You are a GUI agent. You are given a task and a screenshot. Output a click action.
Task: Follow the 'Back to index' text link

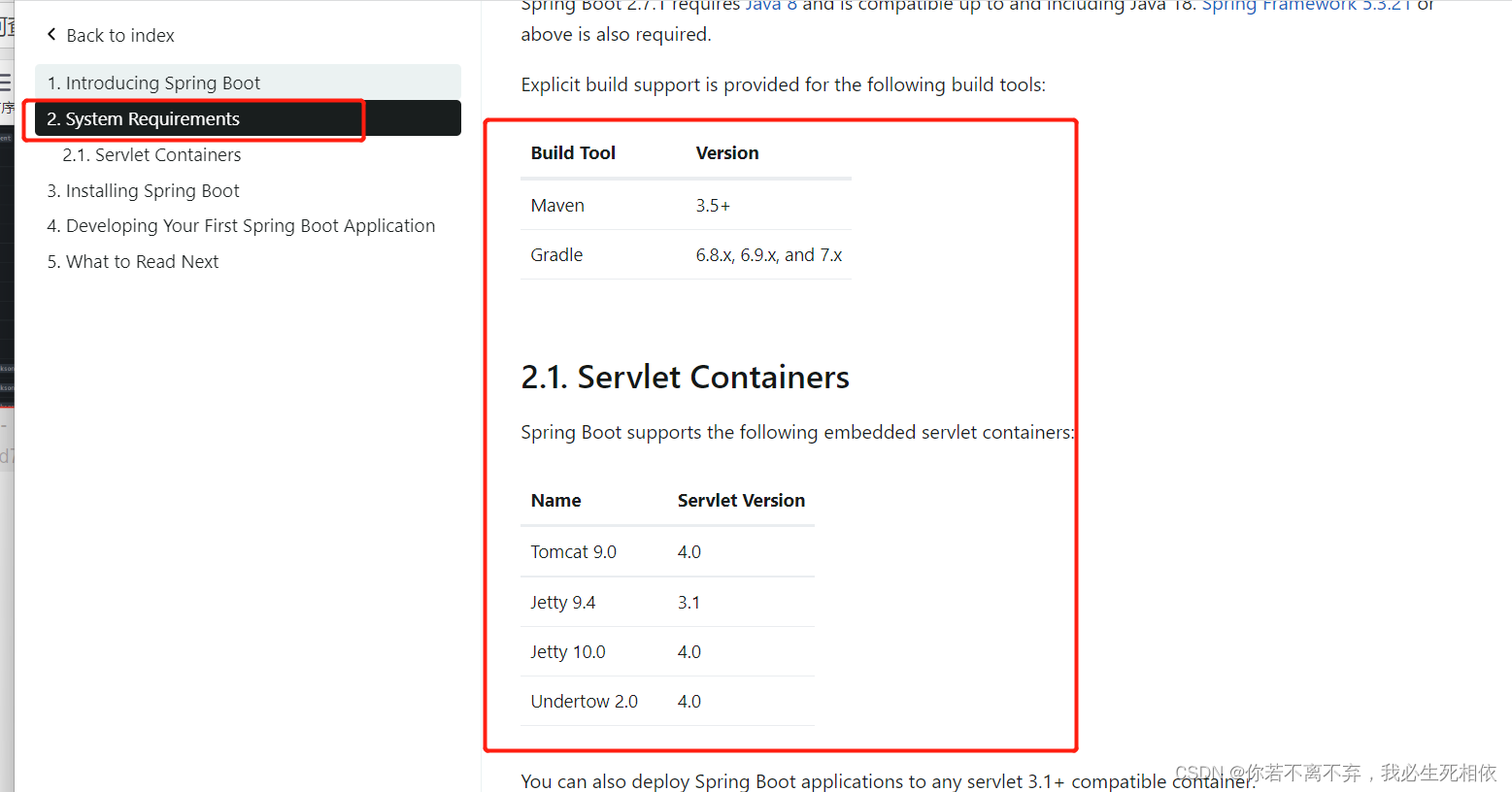pos(120,36)
